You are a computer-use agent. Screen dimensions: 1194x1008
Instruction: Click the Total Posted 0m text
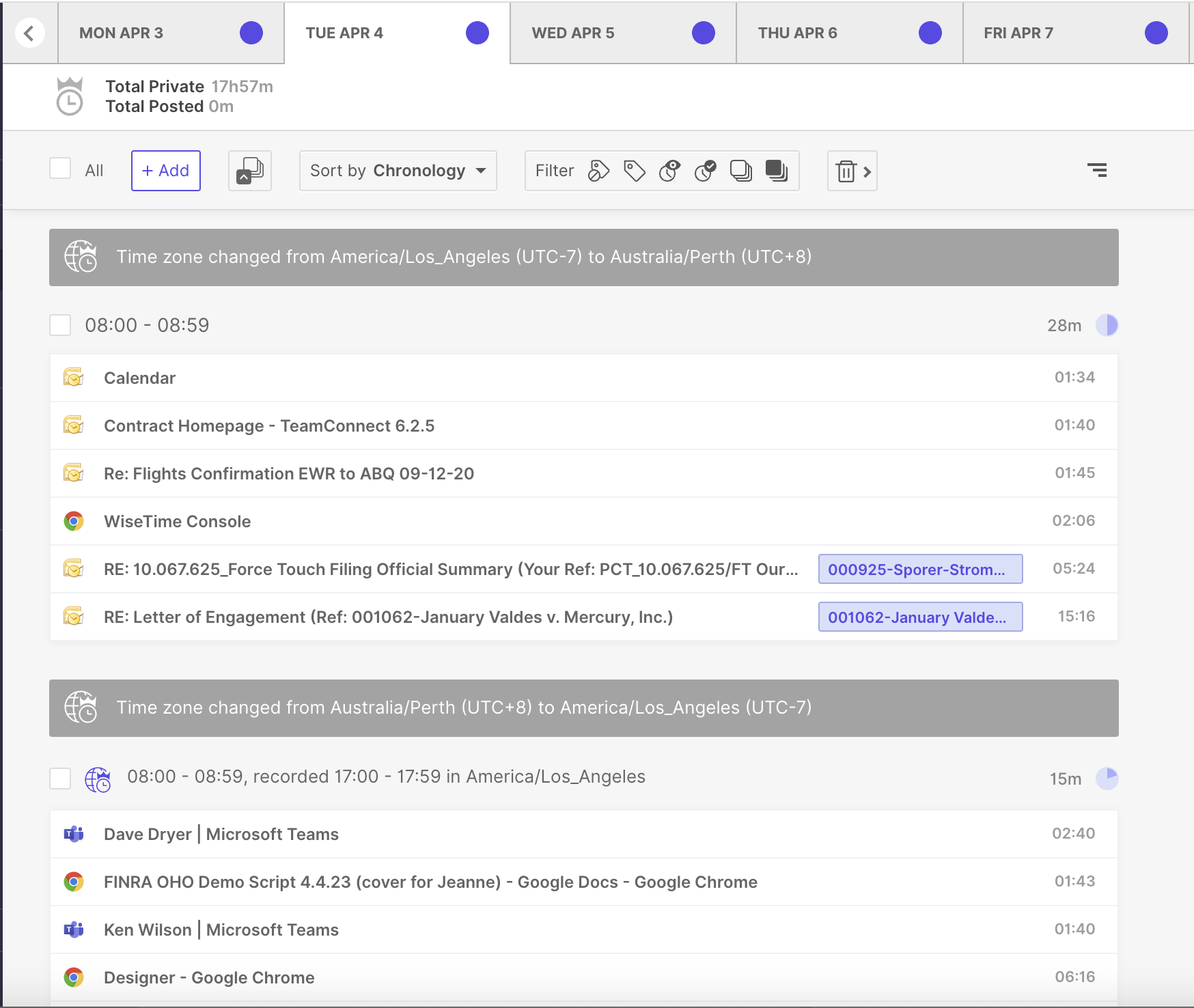169,107
